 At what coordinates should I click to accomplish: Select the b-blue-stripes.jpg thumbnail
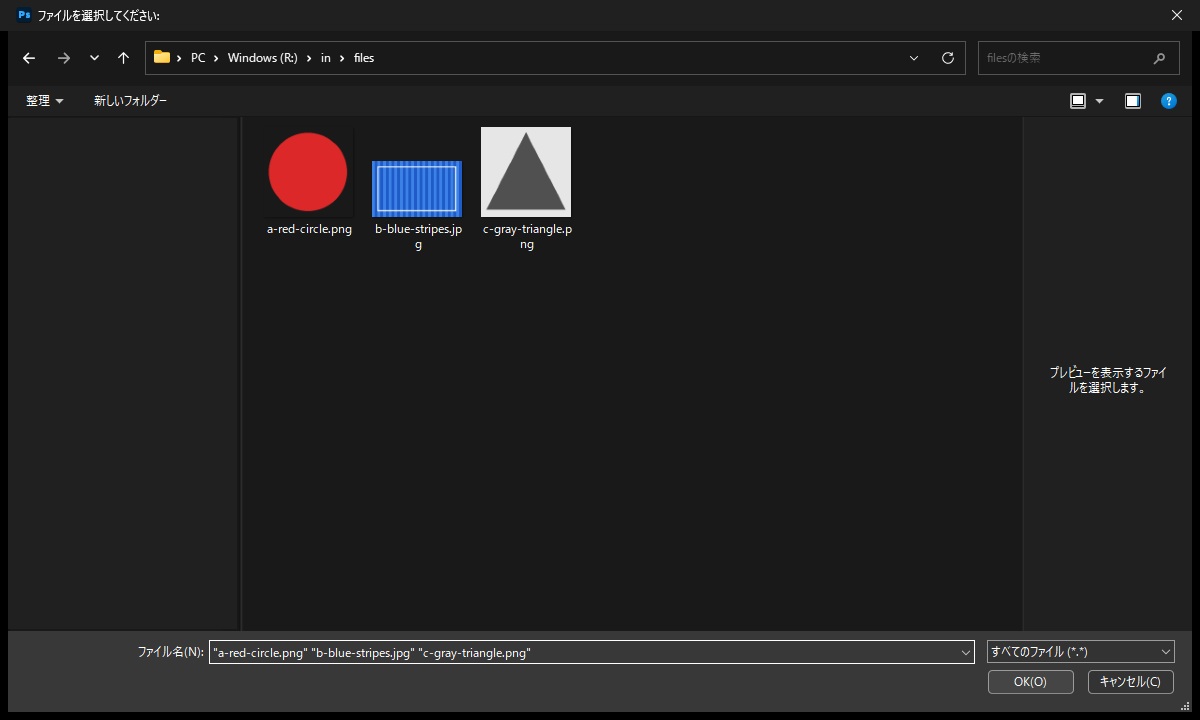[x=417, y=189]
